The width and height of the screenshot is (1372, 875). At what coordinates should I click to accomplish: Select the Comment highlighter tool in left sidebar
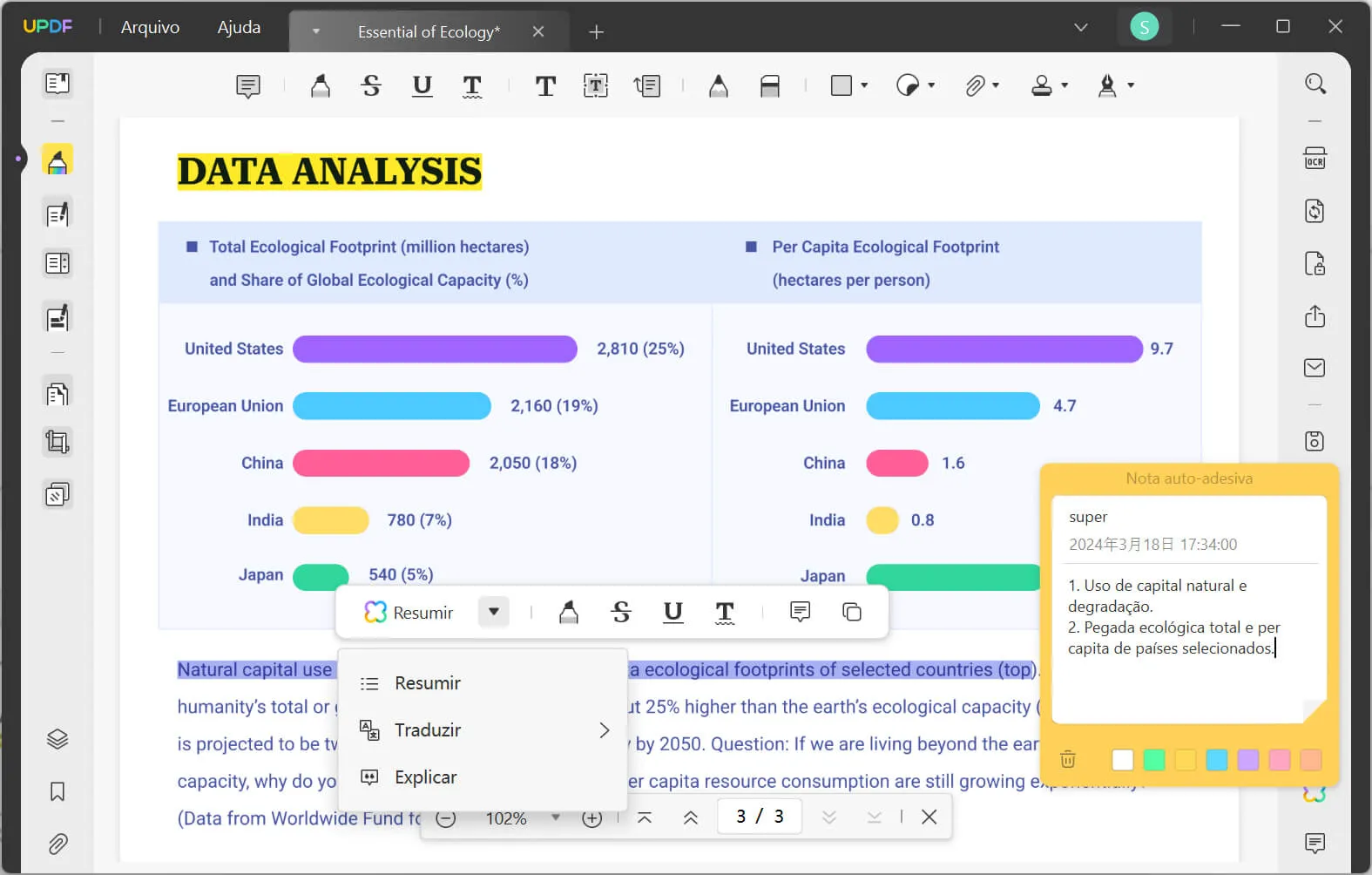[57, 160]
